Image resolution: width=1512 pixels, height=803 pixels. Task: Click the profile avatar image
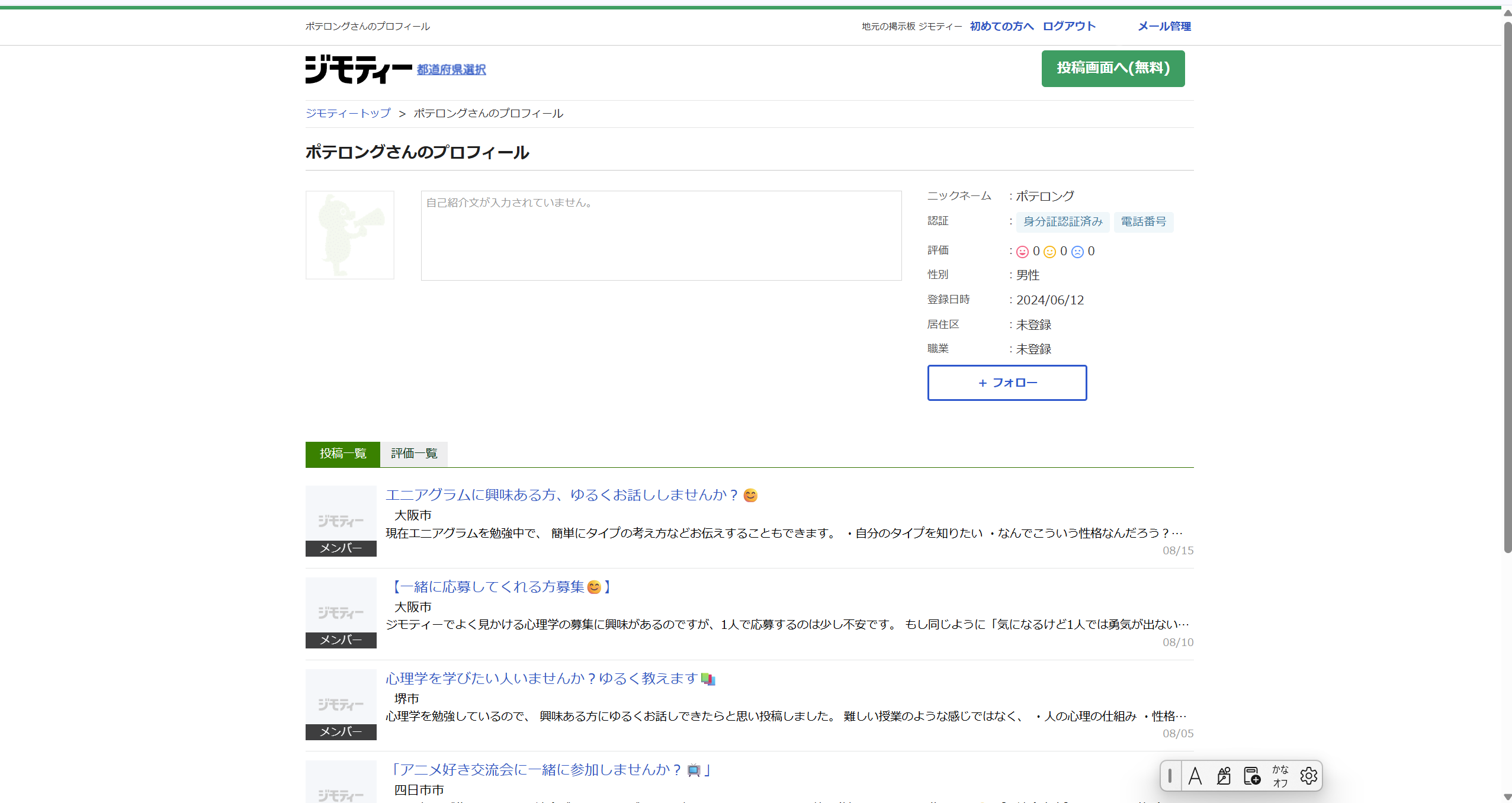(x=350, y=235)
